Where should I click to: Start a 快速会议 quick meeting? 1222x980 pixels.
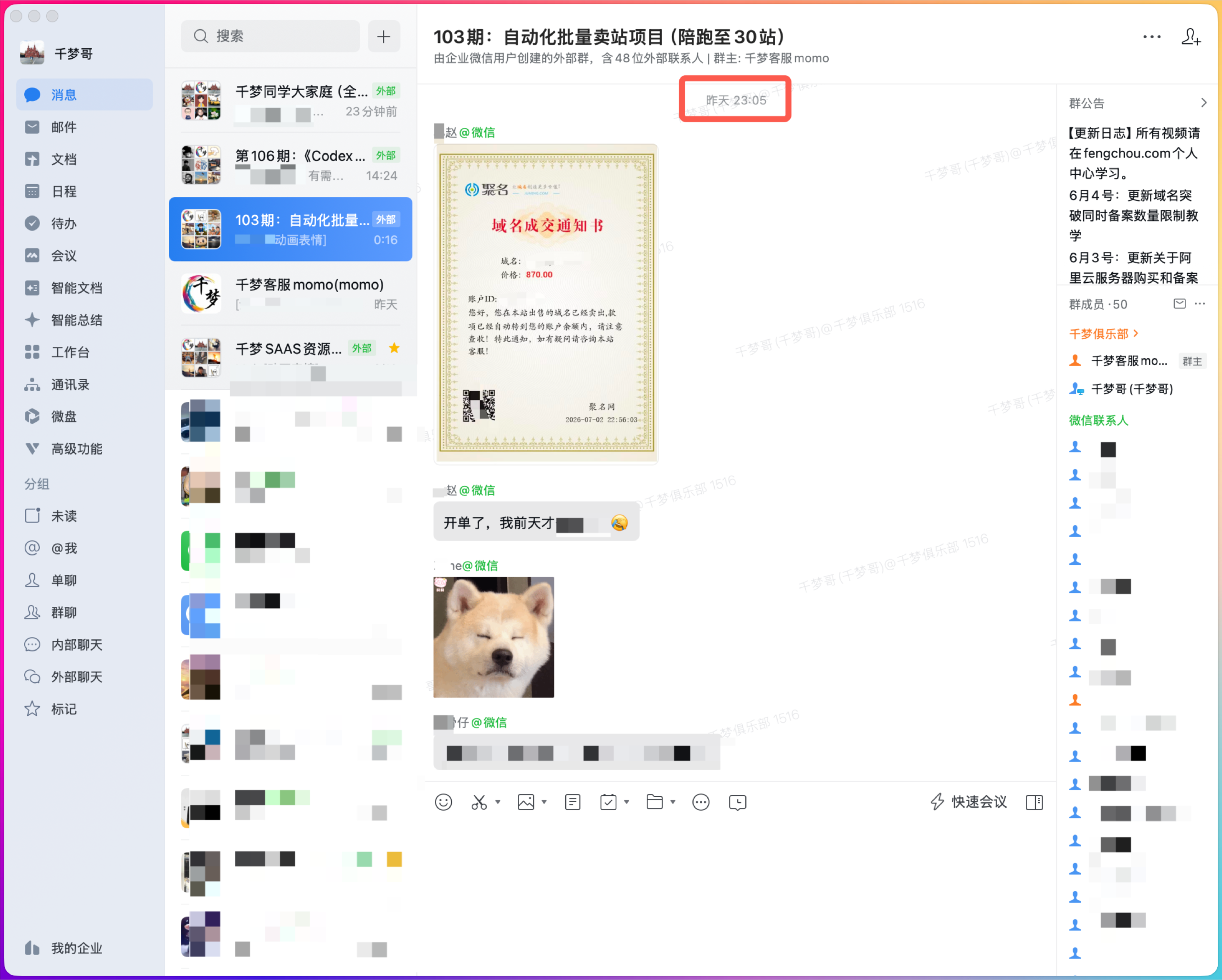(x=969, y=802)
